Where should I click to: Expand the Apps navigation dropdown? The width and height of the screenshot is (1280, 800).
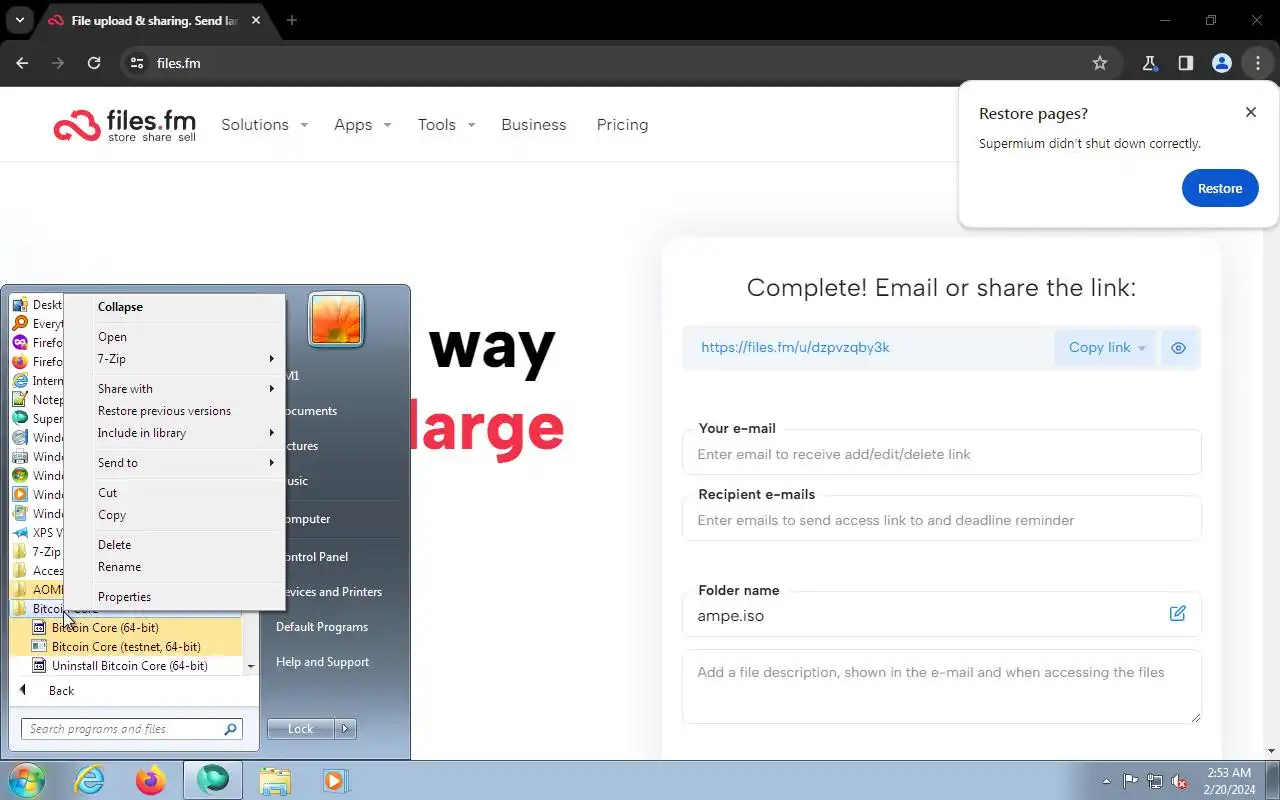pos(362,125)
